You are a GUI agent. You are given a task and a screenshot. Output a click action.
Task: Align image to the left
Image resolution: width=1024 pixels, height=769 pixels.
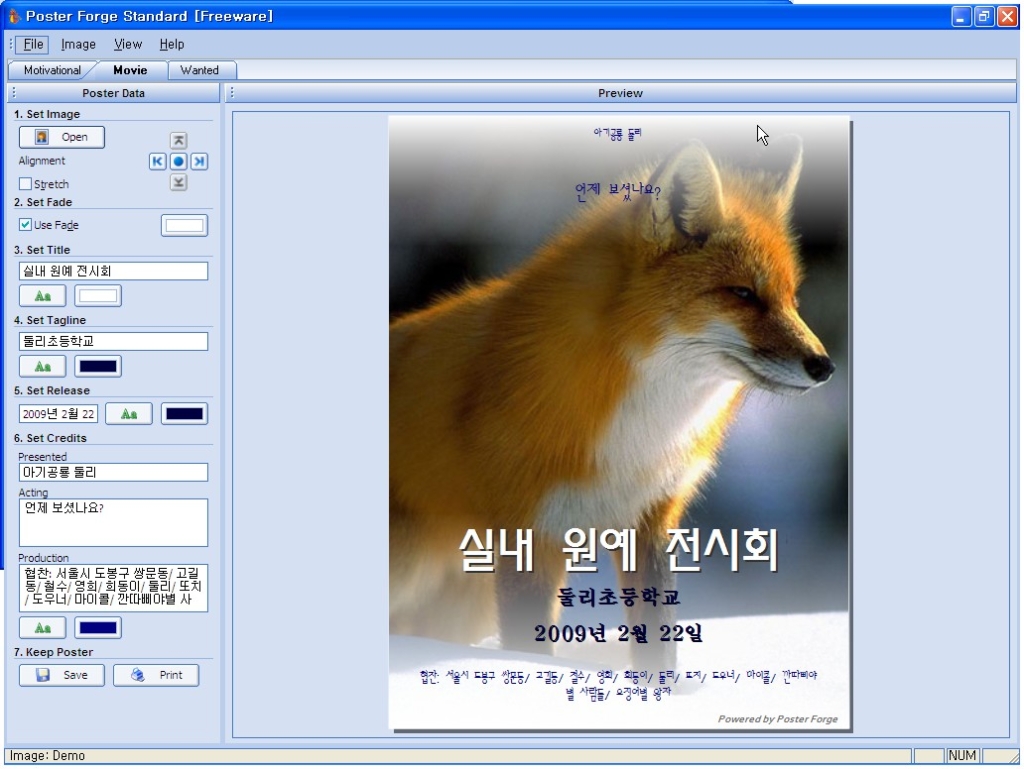point(157,161)
